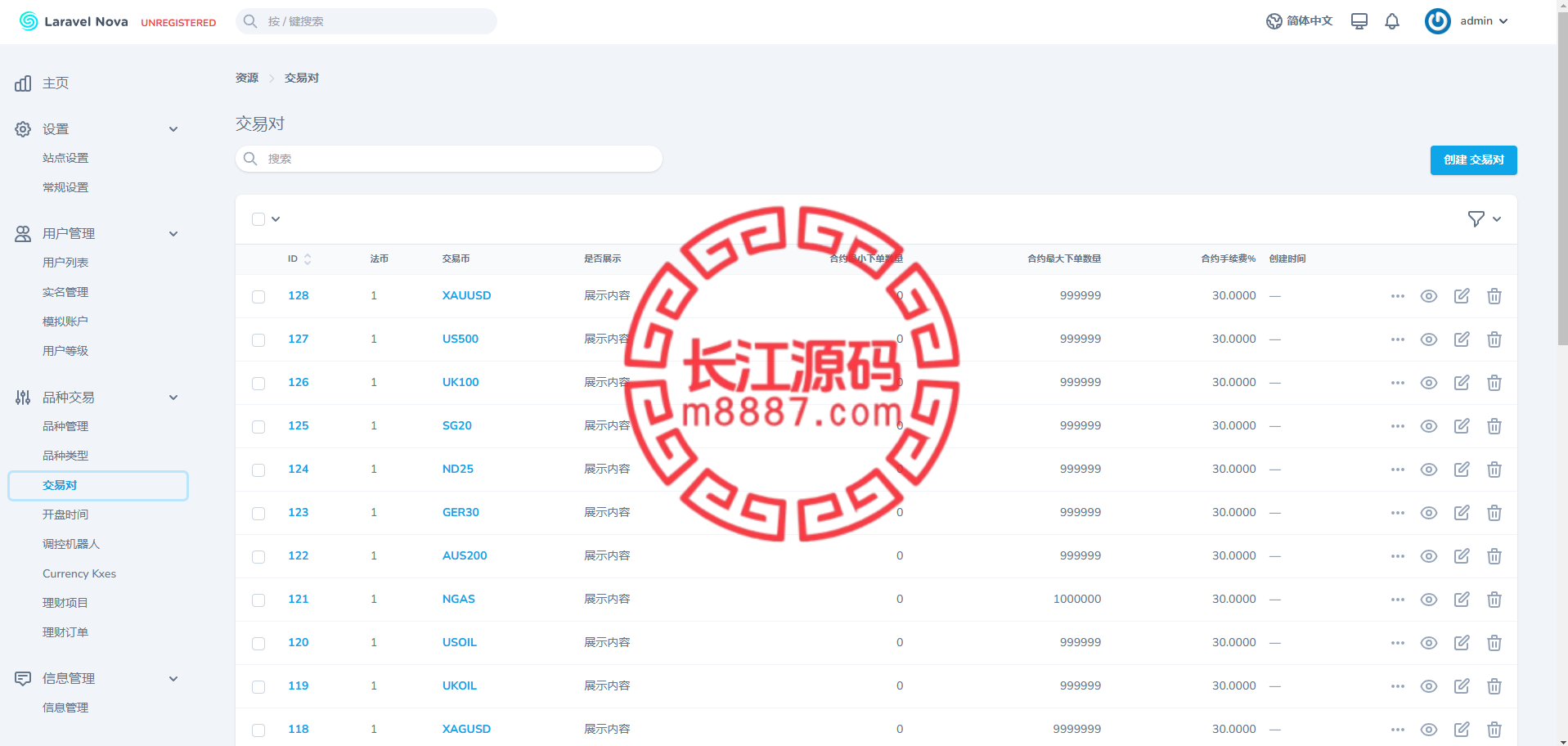The image size is (1568, 746).
Task: Click the 资源 breadcrumb link
Action: 247,78
